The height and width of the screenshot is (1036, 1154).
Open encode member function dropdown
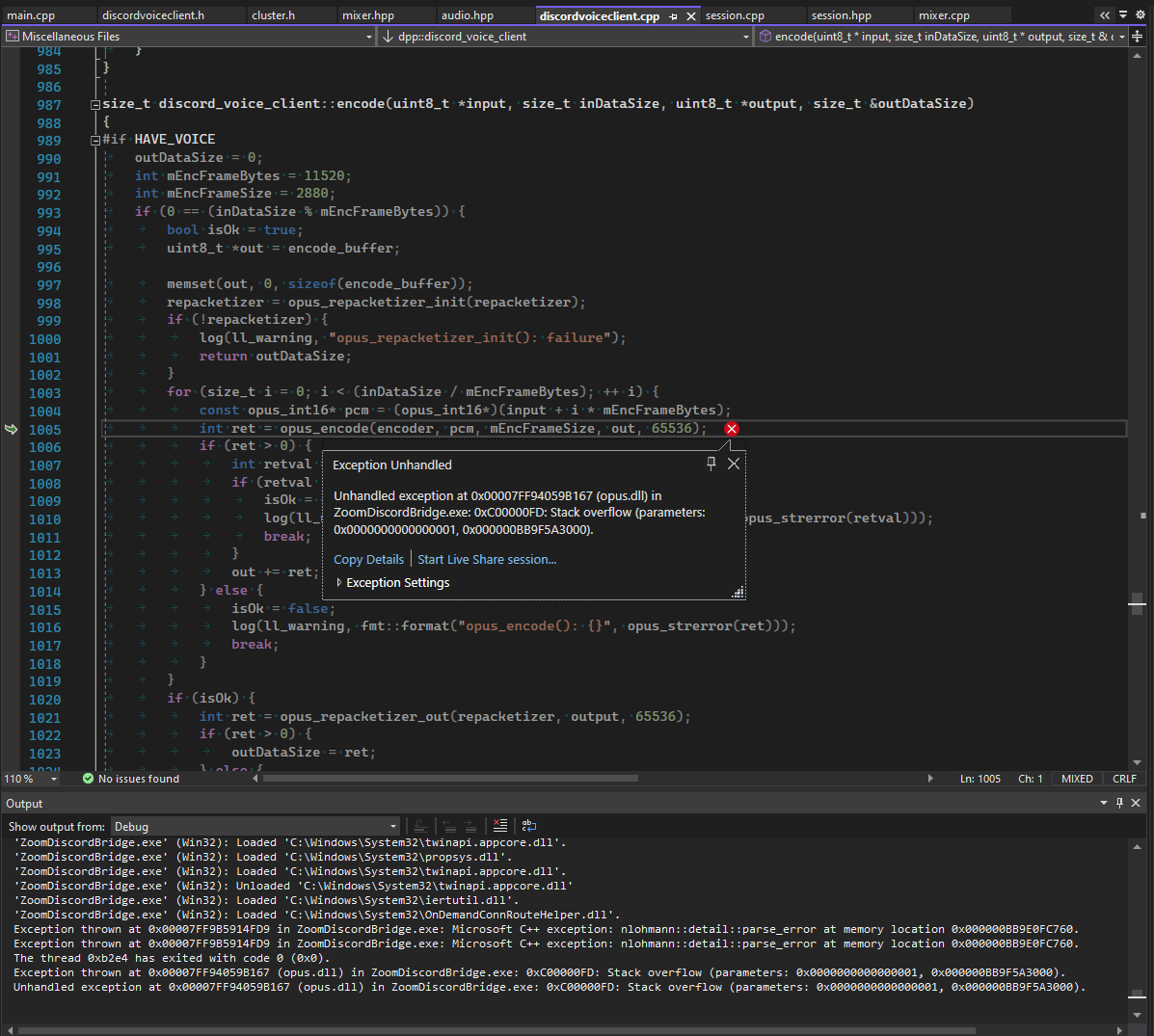pos(1121,37)
